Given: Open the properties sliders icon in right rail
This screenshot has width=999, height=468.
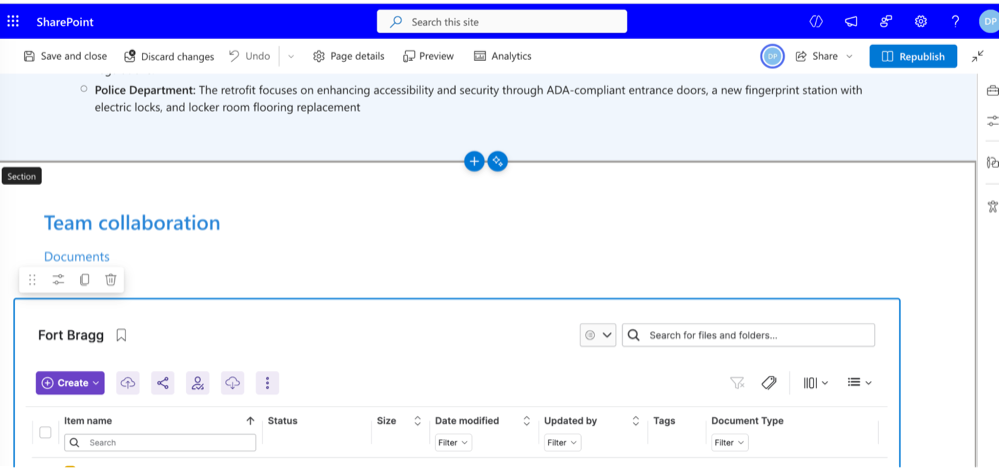Looking at the screenshot, I should [992, 121].
